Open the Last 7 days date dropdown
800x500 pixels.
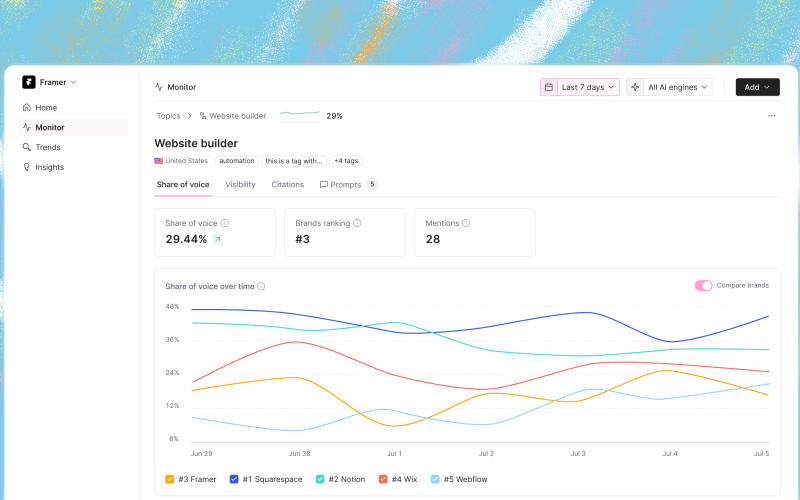(x=588, y=87)
